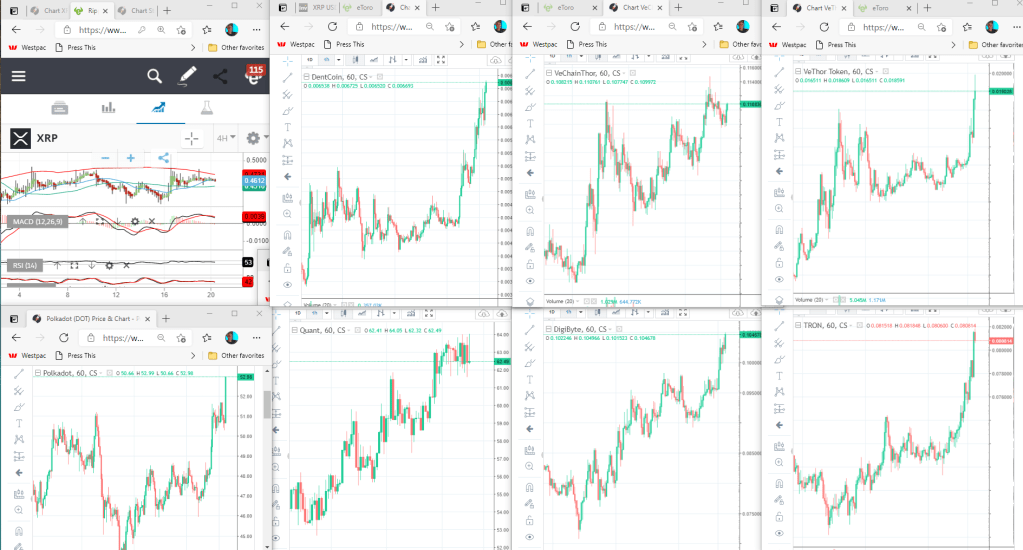The height and width of the screenshot is (550, 1023).
Task: Toggle lock drawings in VeChainThor chart
Action: [x=531, y=265]
